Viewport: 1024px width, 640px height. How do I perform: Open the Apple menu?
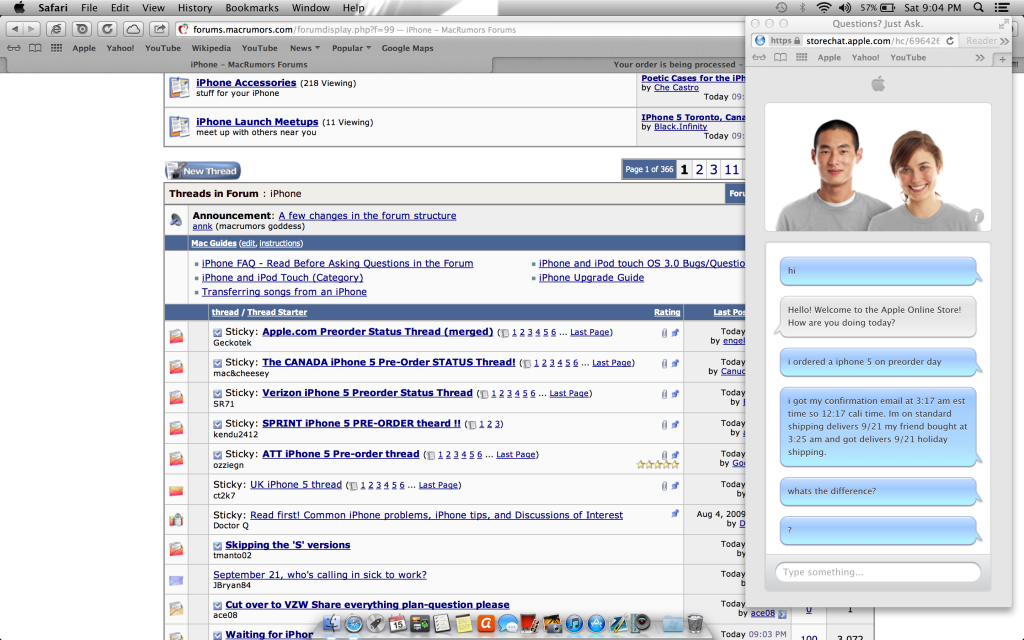[x=19, y=8]
